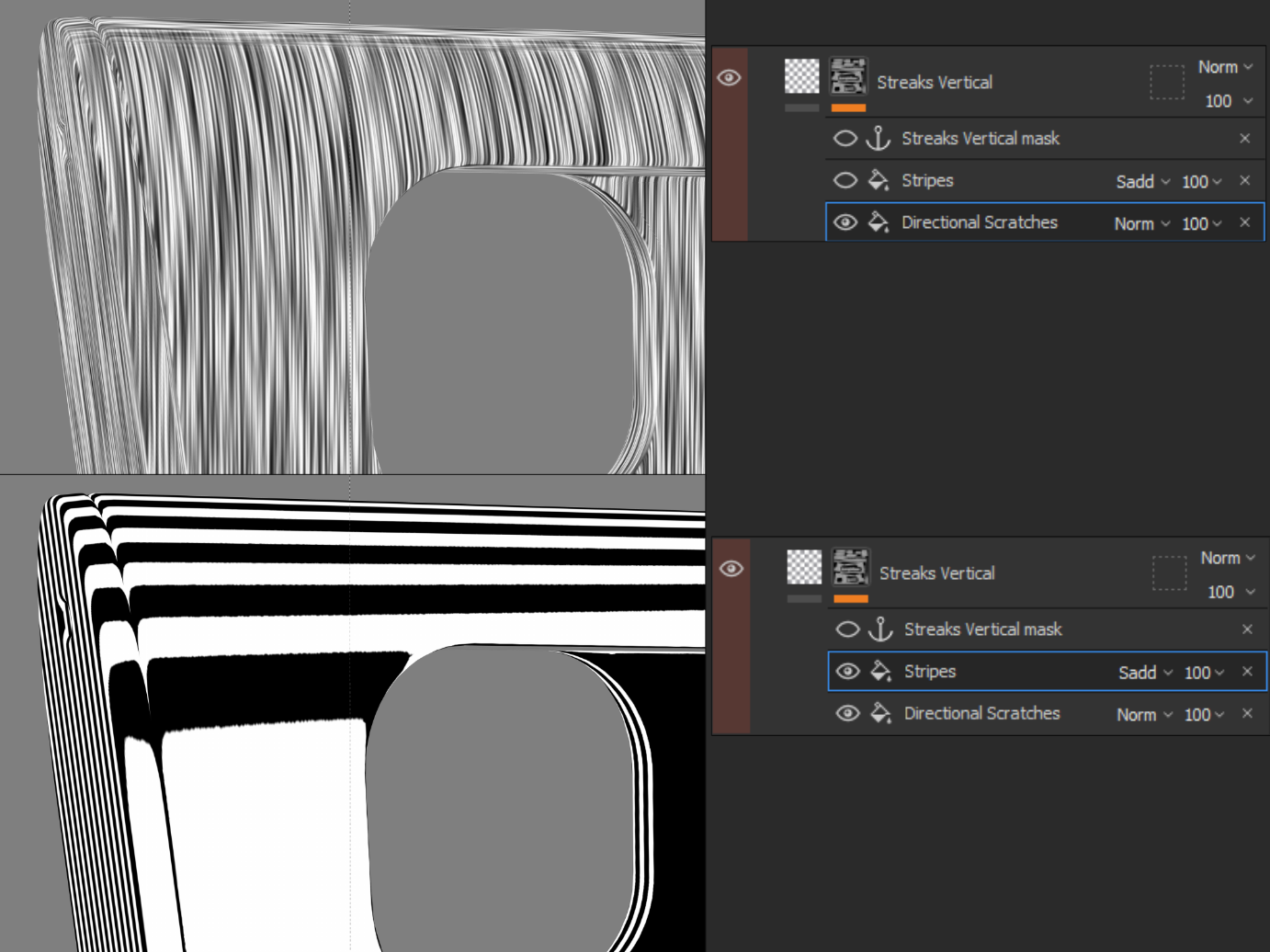1270x952 pixels.
Task: Select the Streaks Vertical mask row in upper stack
Action: click(1045, 138)
